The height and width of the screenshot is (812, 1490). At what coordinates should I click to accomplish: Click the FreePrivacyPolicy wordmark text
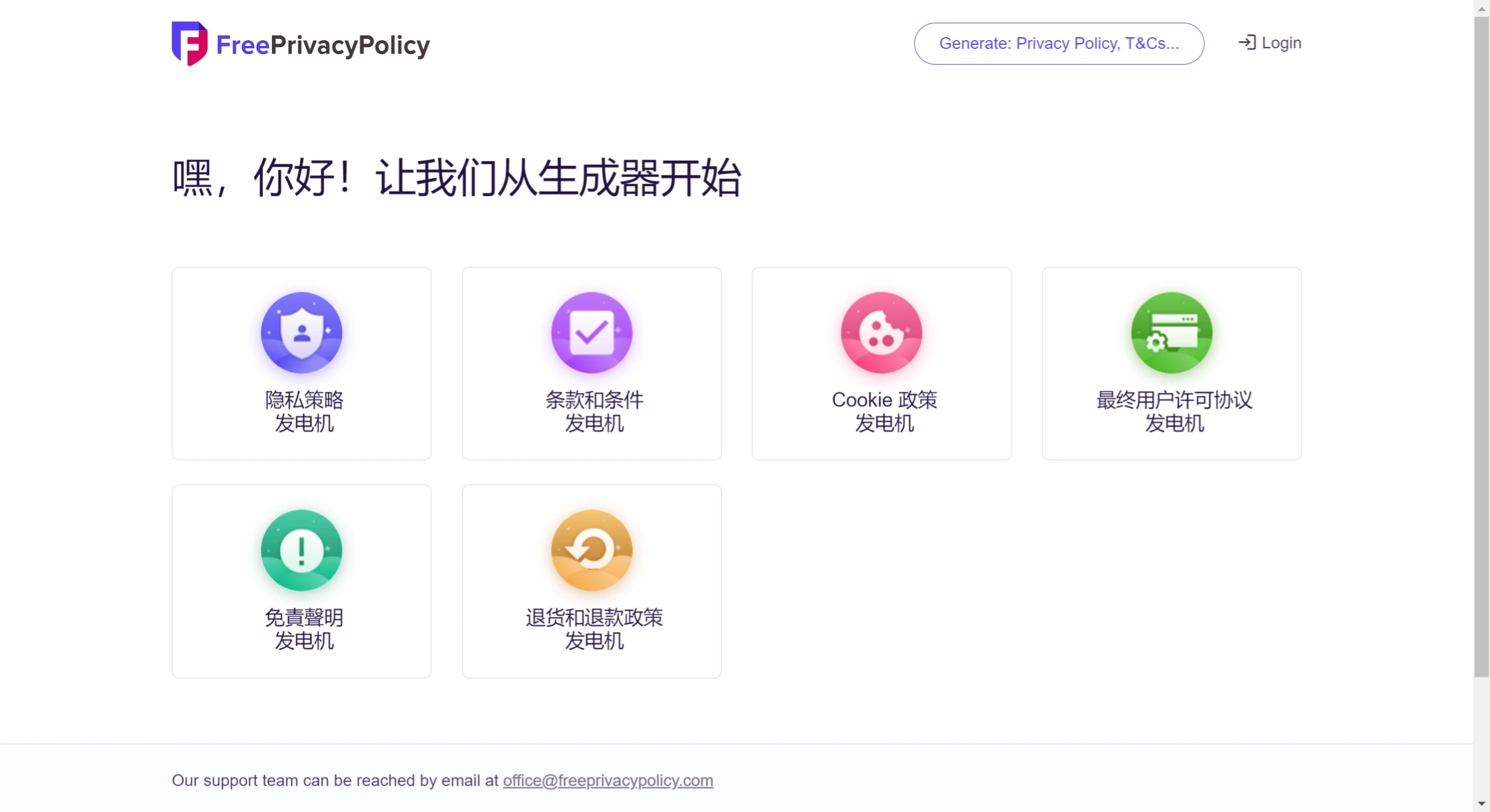(323, 45)
